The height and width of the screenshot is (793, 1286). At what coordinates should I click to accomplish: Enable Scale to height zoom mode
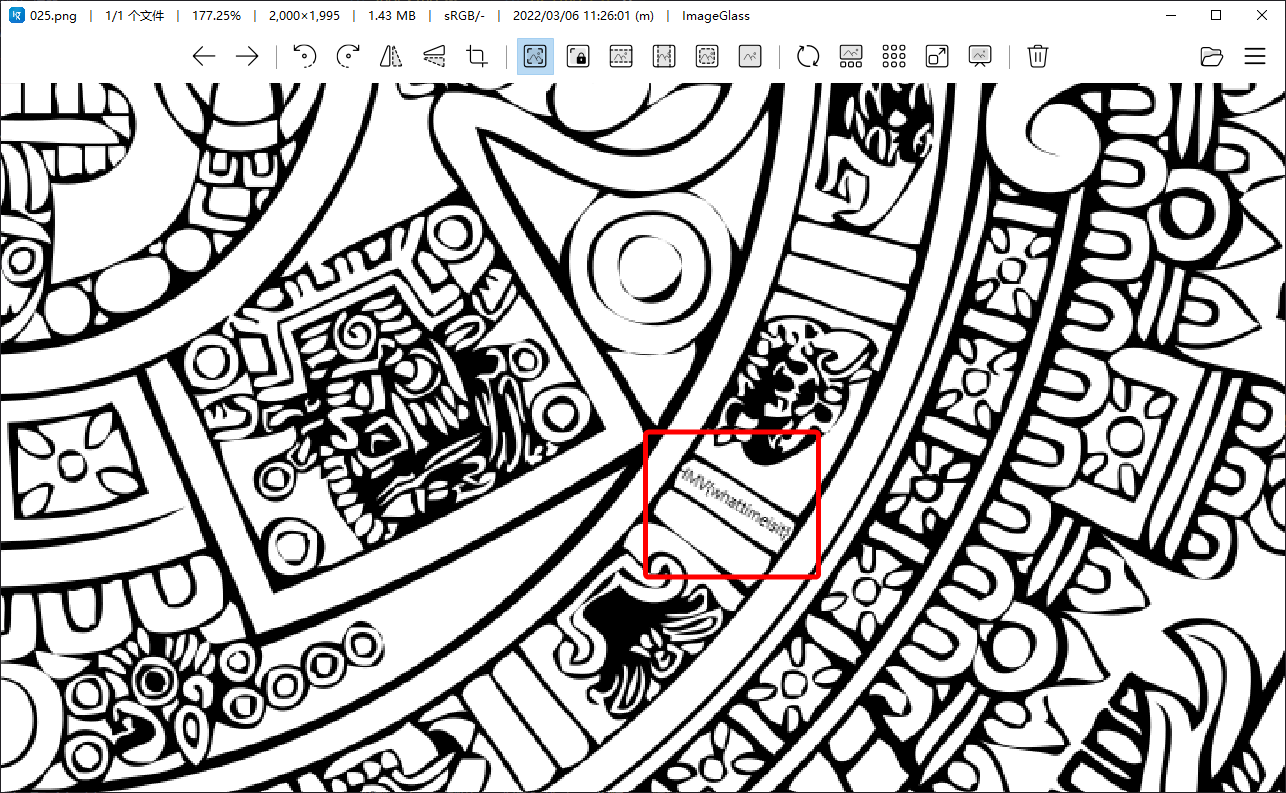pyautogui.click(x=664, y=56)
